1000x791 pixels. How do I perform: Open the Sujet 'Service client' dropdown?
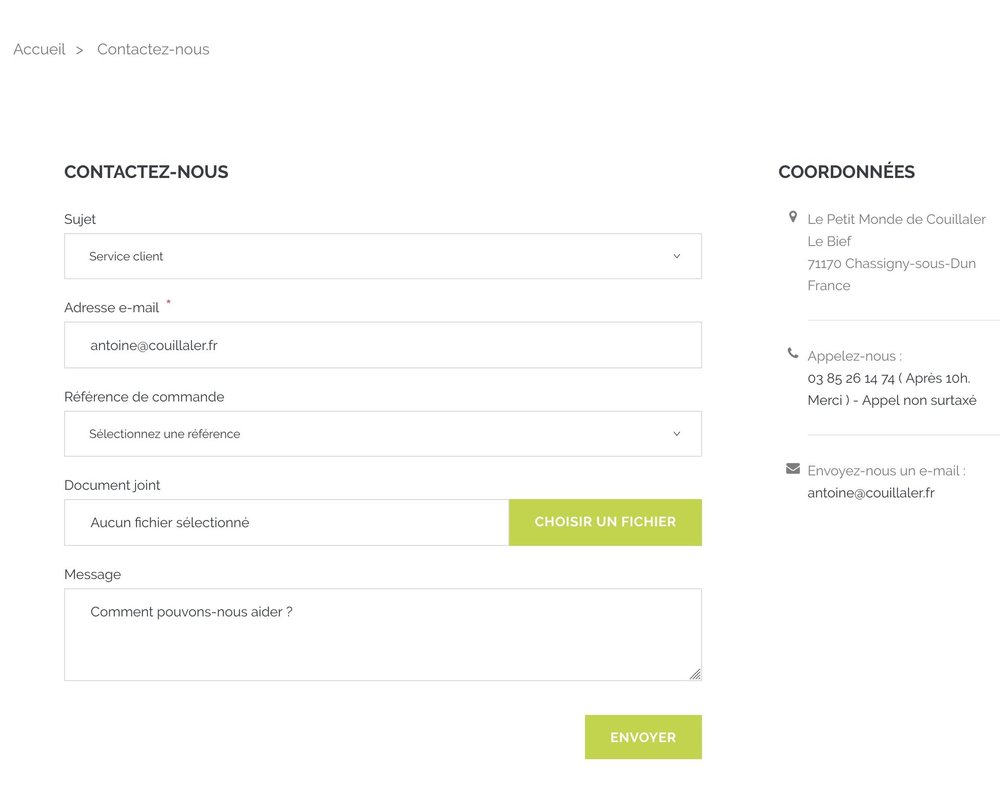point(382,256)
